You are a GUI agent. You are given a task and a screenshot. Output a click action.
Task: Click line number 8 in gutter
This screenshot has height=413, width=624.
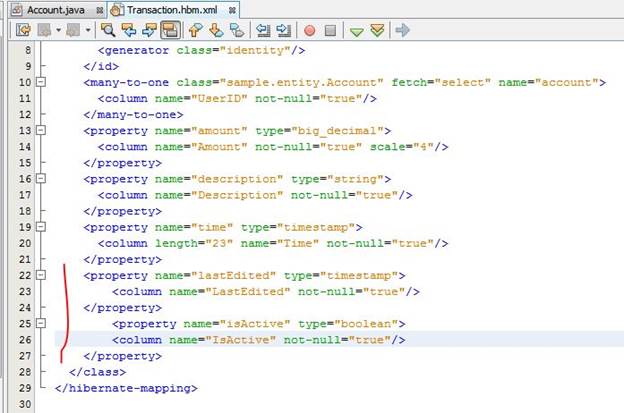click(x=27, y=51)
